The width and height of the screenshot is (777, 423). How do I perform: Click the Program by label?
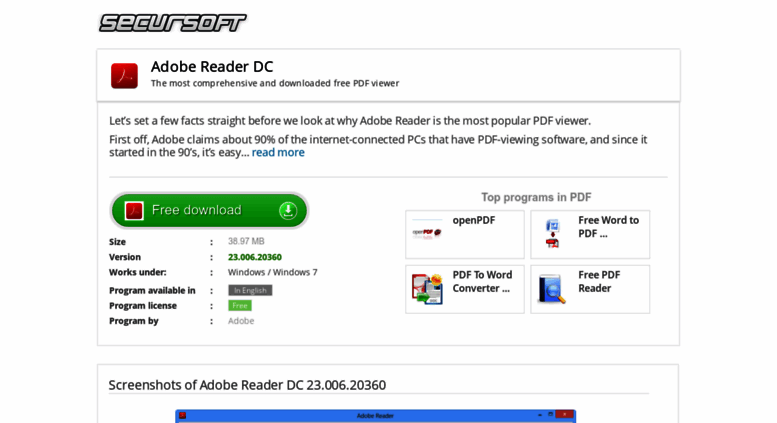134,321
